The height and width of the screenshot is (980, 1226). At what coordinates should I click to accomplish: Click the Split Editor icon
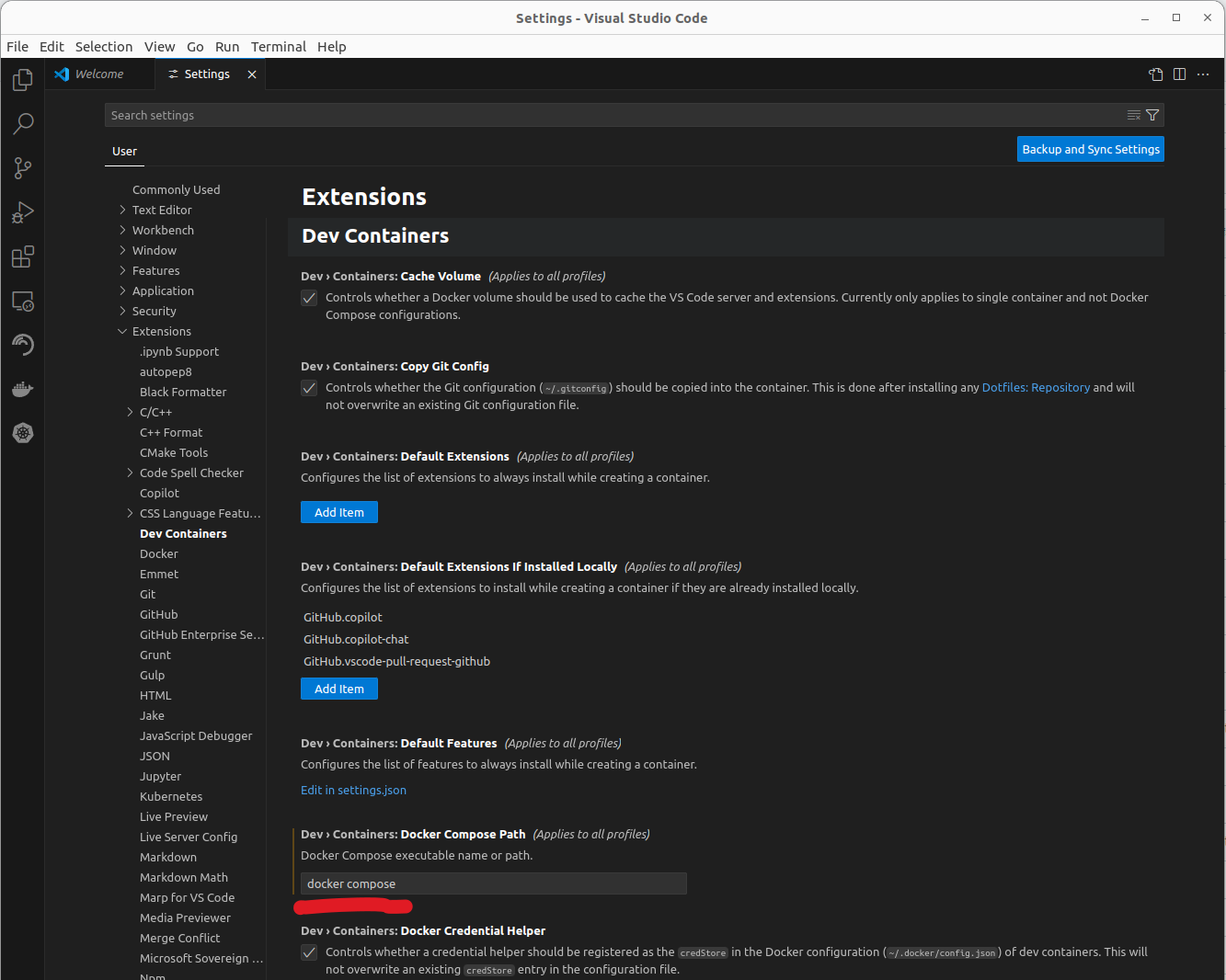(x=1179, y=74)
